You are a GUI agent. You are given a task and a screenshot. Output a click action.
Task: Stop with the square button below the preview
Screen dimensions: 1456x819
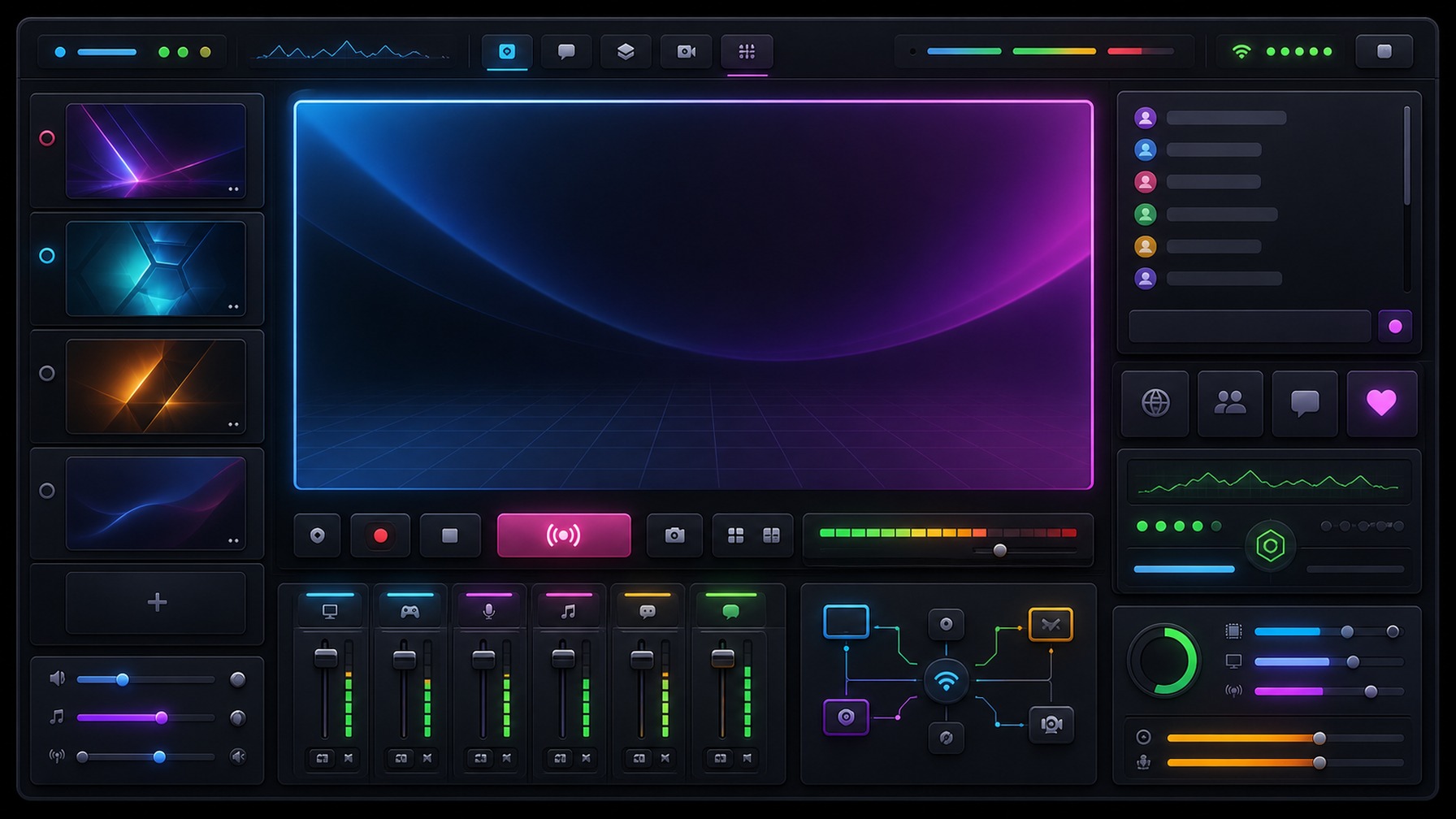click(450, 535)
